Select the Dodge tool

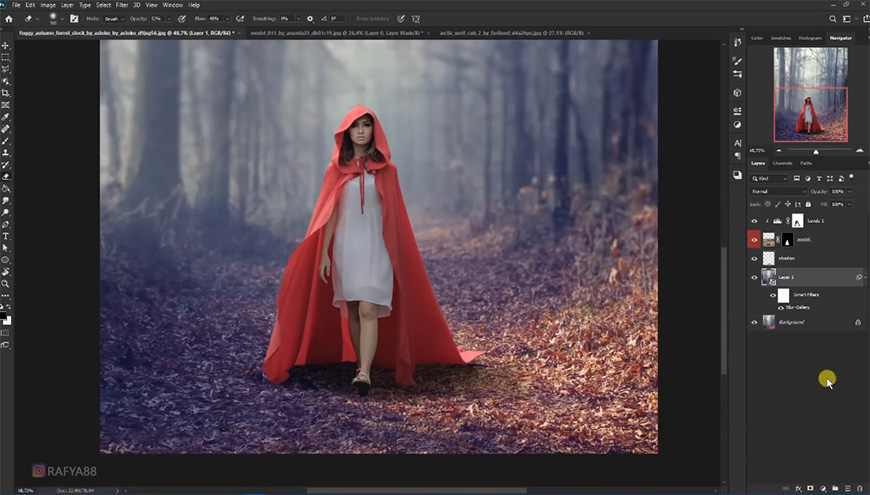(6, 213)
